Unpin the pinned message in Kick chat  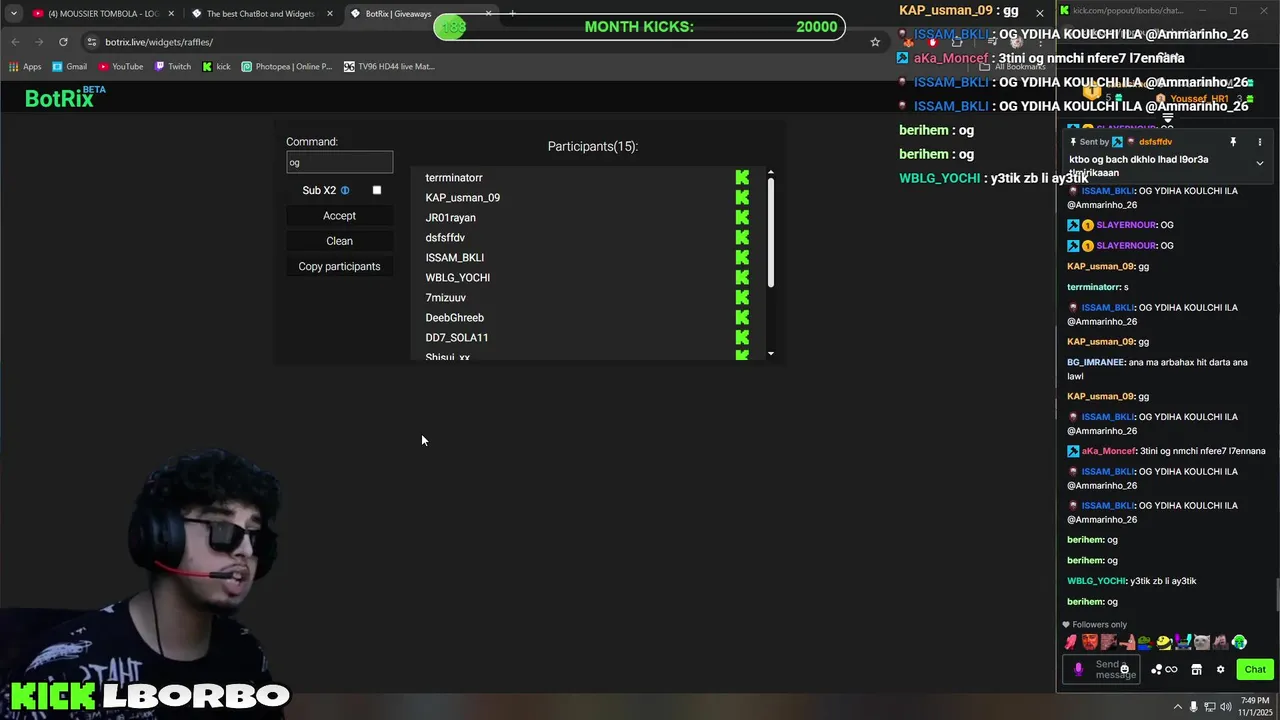1233,142
